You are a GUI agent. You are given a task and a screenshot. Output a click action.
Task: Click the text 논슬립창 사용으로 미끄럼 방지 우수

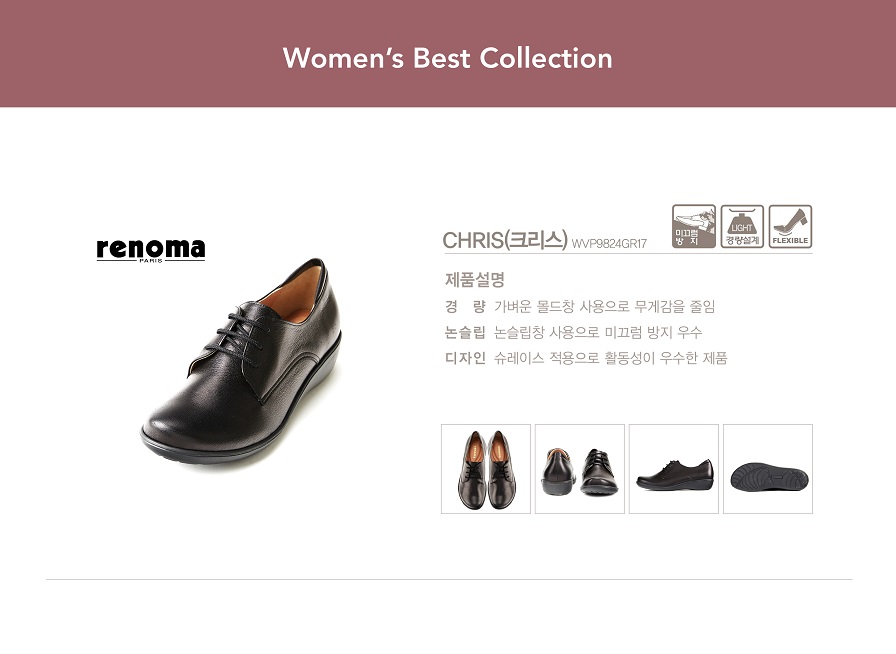pos(598,332)
